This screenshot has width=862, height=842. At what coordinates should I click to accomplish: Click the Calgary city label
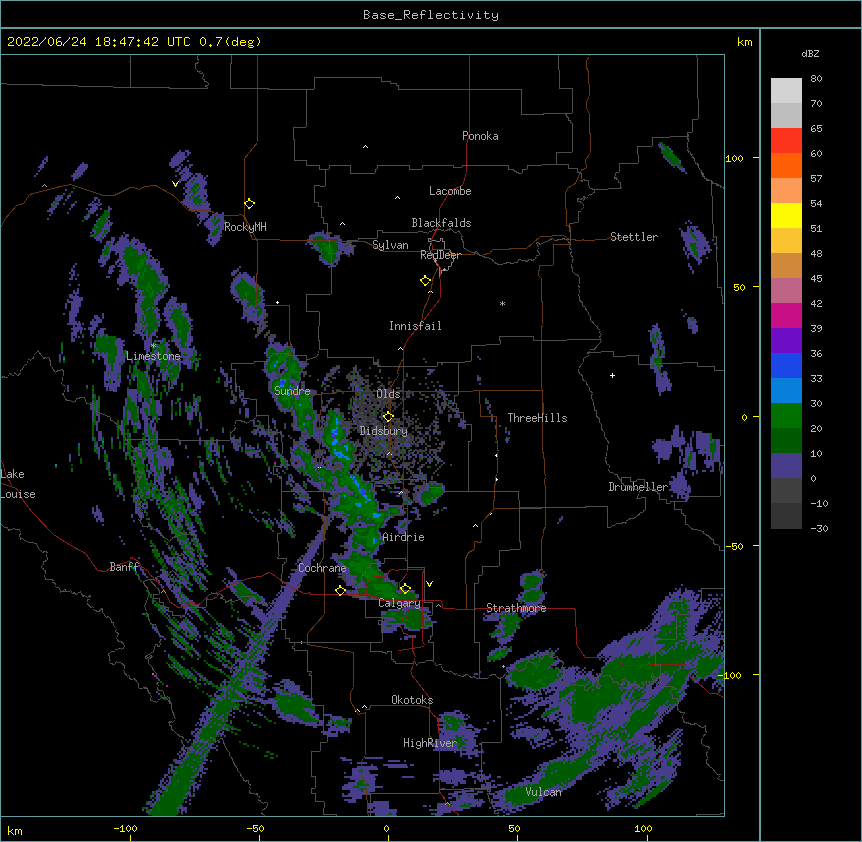coord(399,603)
